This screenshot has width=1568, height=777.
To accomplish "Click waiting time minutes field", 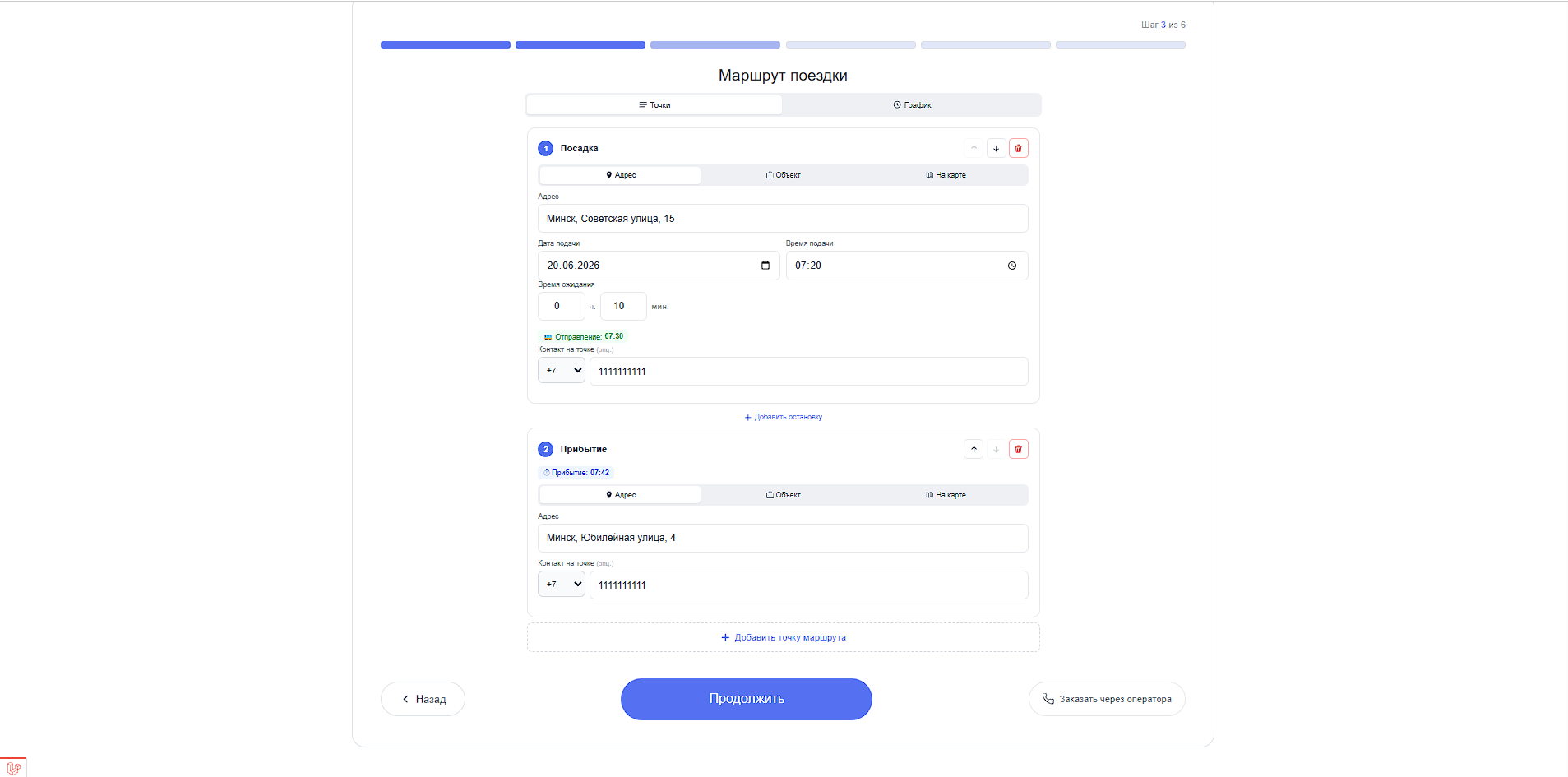I will 623,306.
